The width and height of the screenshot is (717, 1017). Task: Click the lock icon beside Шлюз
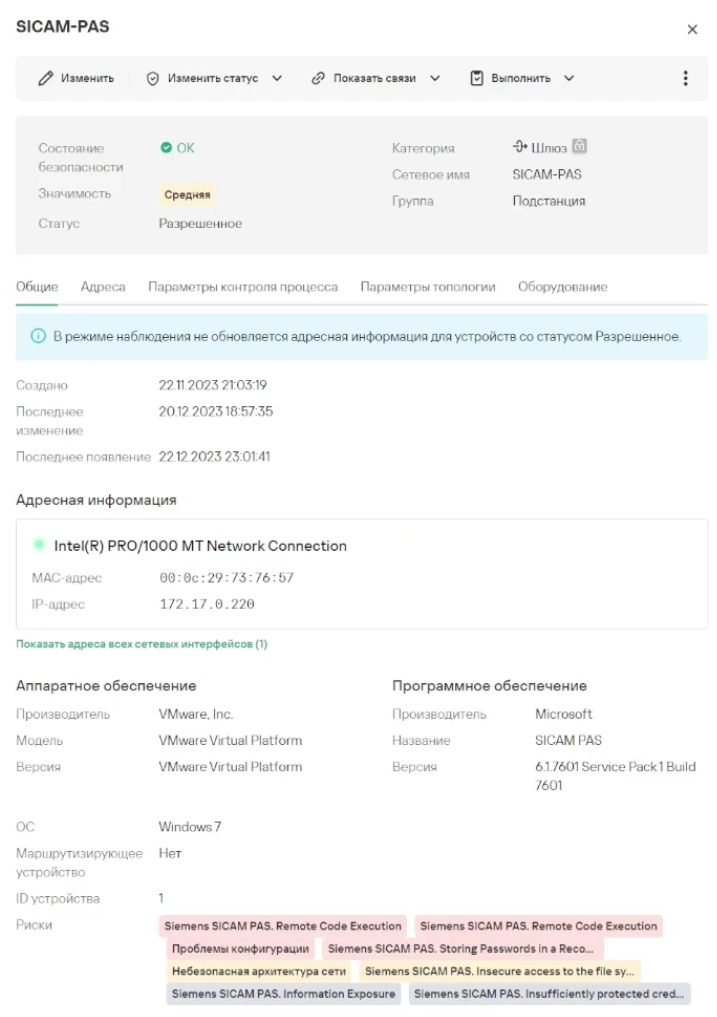click(579, 146)
